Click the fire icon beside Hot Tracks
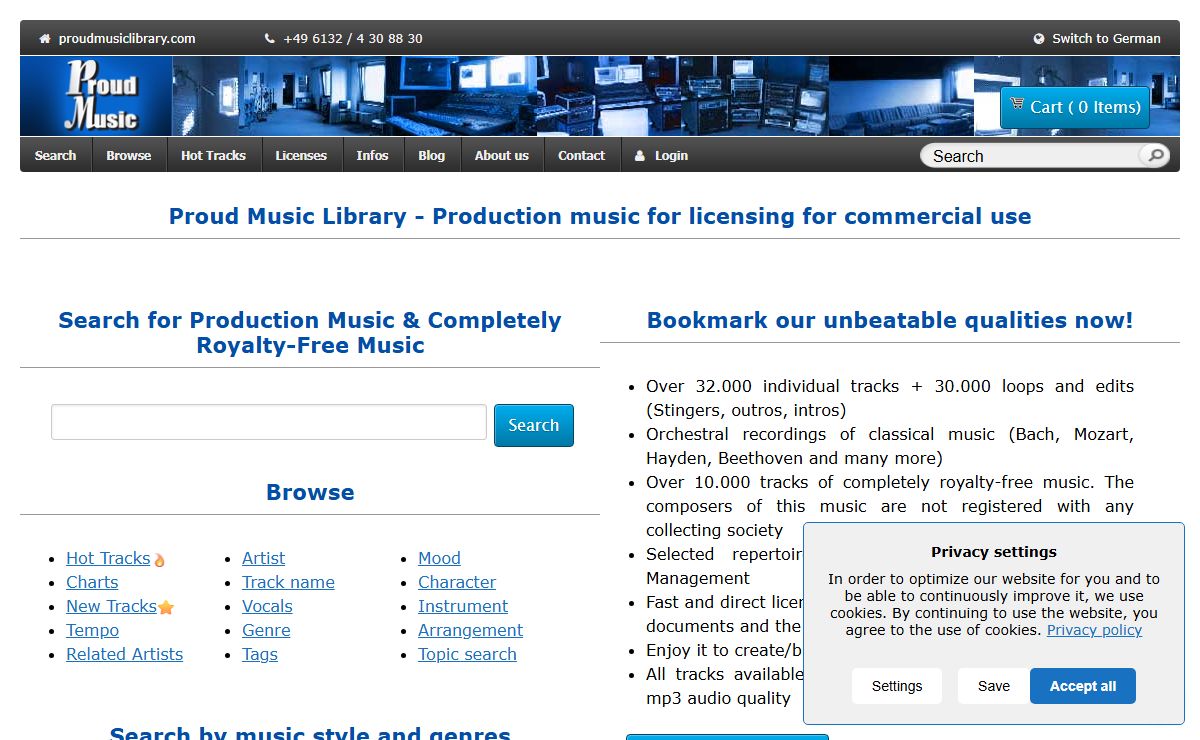This screenshot has width=1200, height=740. pos(159,560)
